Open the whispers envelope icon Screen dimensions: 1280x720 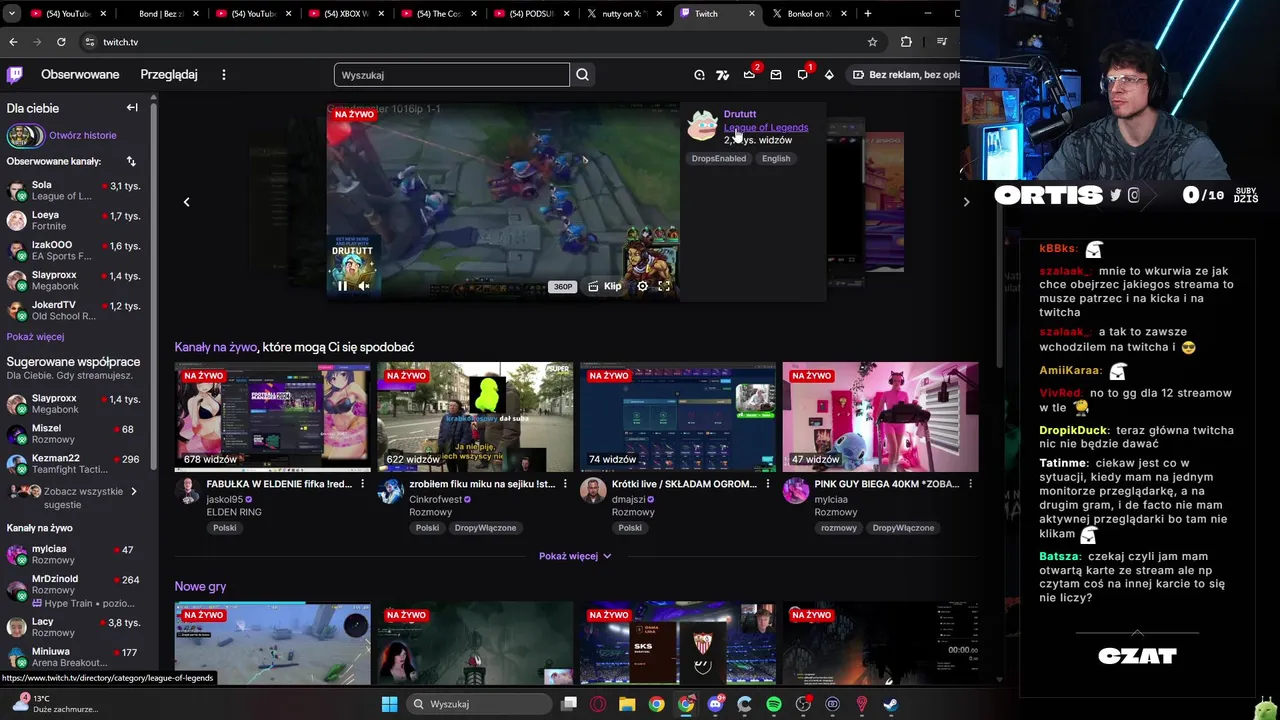click(x=776, y=75)
